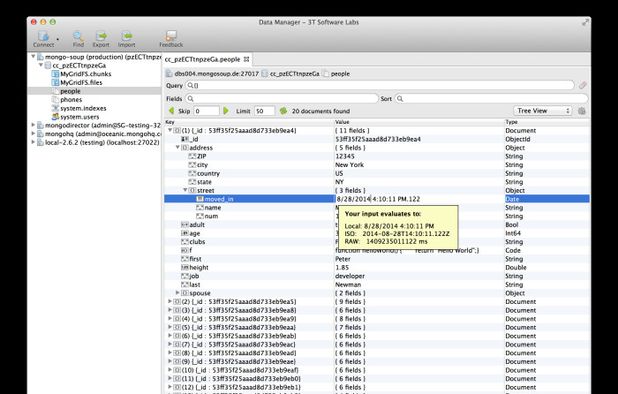Image resolution: width=618 pixels, height=394 pixels.
Task: Select the age field row
Action: (x=377, y=233)
